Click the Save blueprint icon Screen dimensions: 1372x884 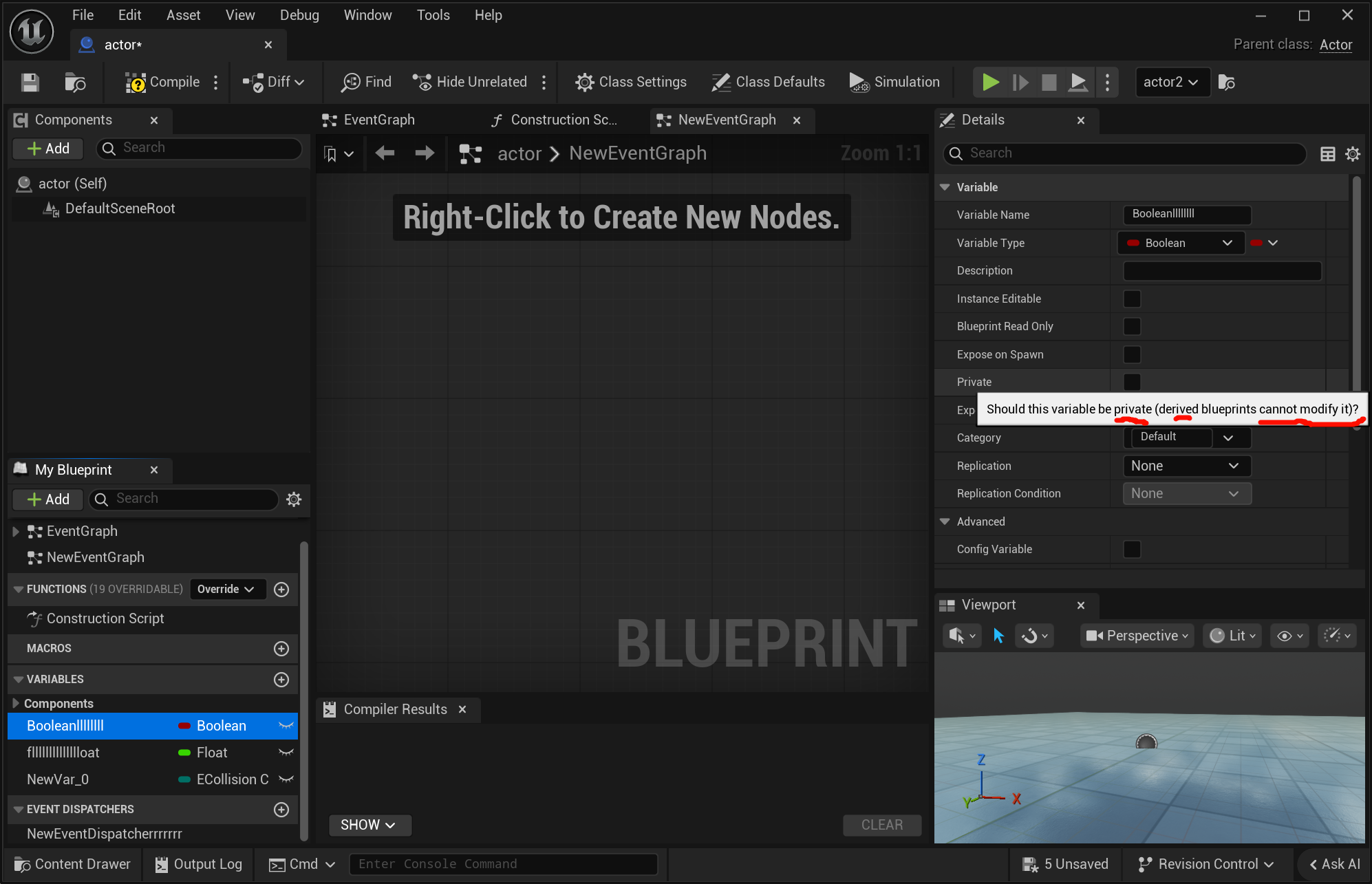pyautogui.click(x=30, y=83)
